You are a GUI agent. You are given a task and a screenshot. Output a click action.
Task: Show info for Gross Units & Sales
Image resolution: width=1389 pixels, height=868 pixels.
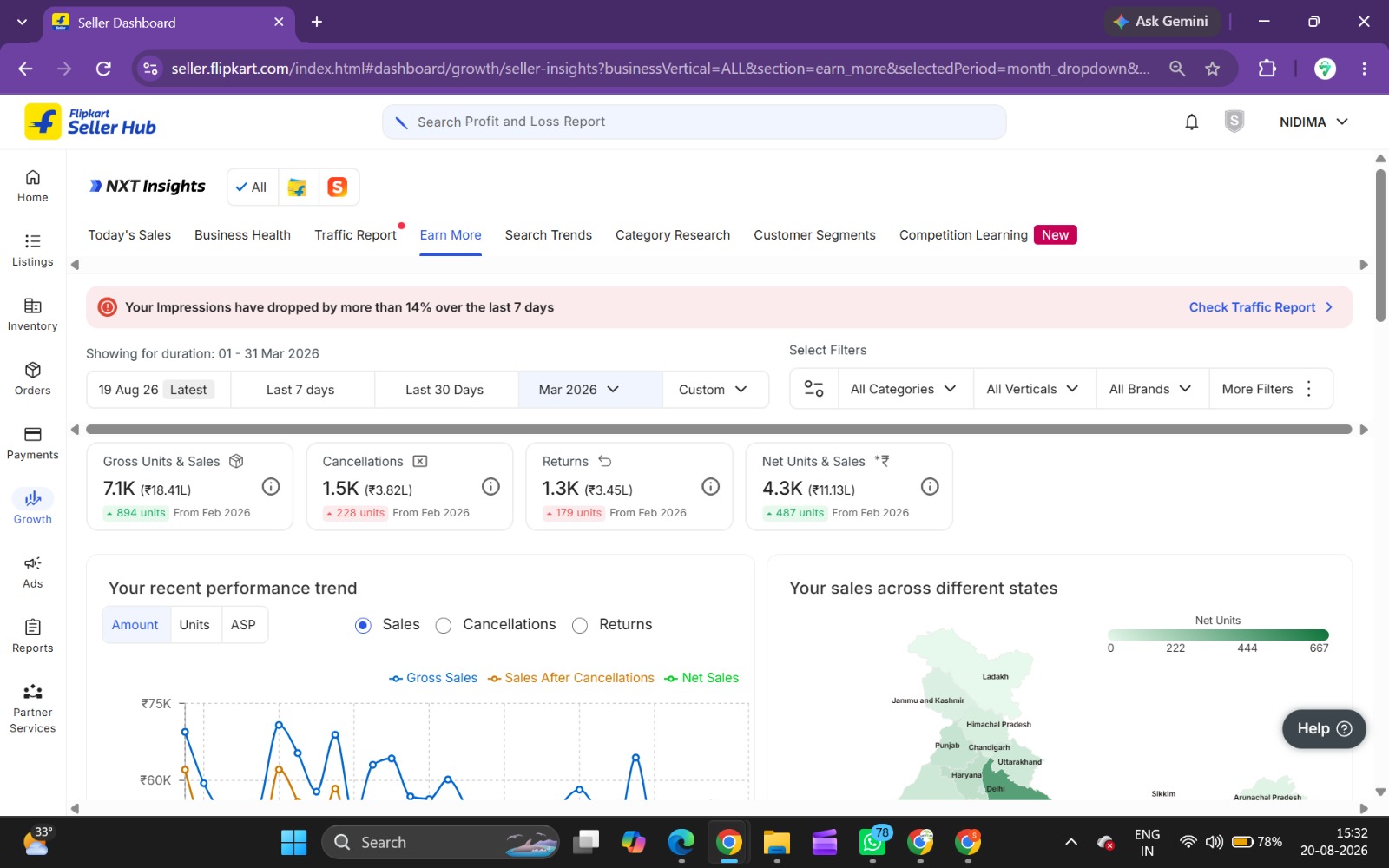(271, 487)
